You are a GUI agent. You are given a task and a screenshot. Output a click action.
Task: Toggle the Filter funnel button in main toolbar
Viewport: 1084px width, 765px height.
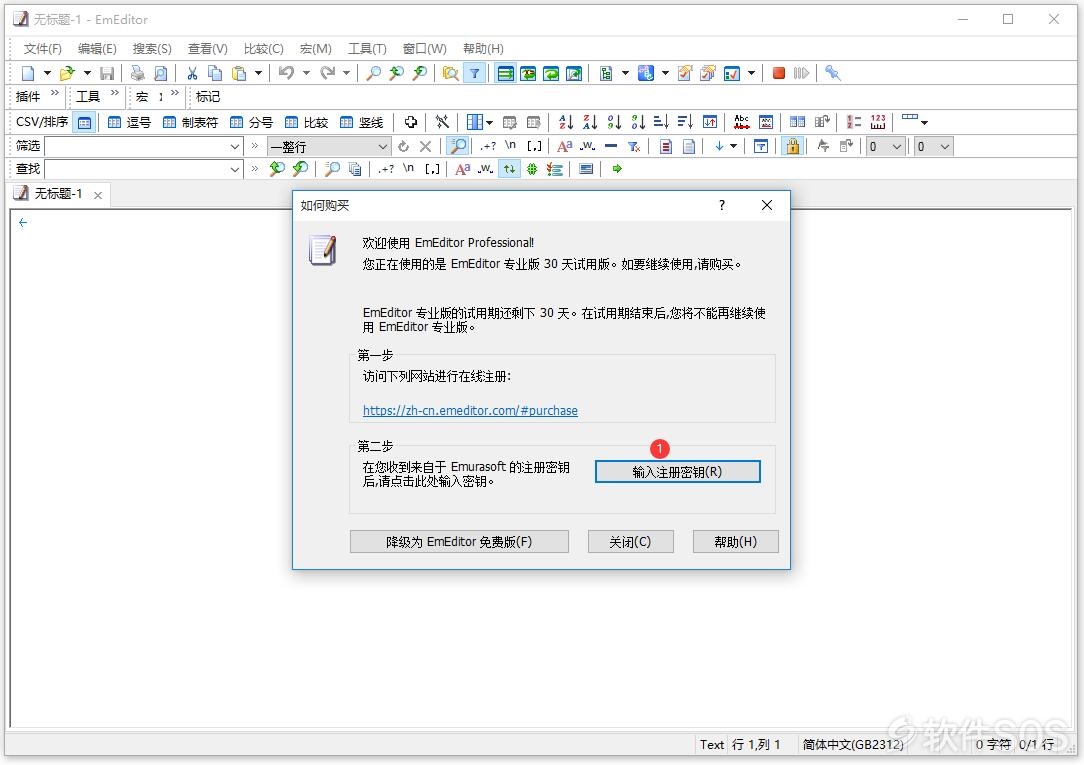click(x=474, y=73)
